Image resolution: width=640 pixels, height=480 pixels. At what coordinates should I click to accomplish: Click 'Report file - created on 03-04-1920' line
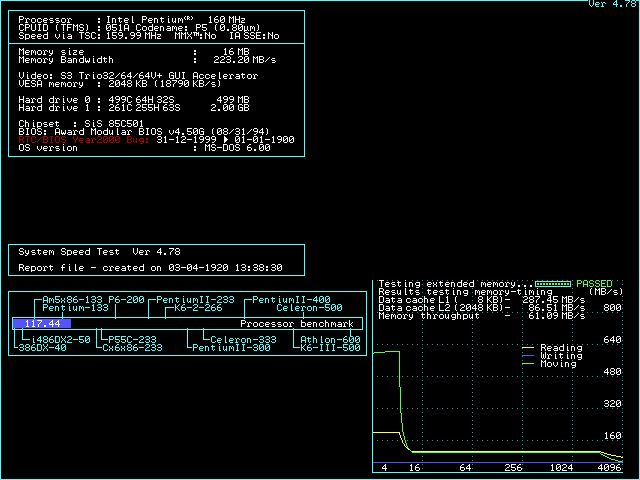coord(151,268)
